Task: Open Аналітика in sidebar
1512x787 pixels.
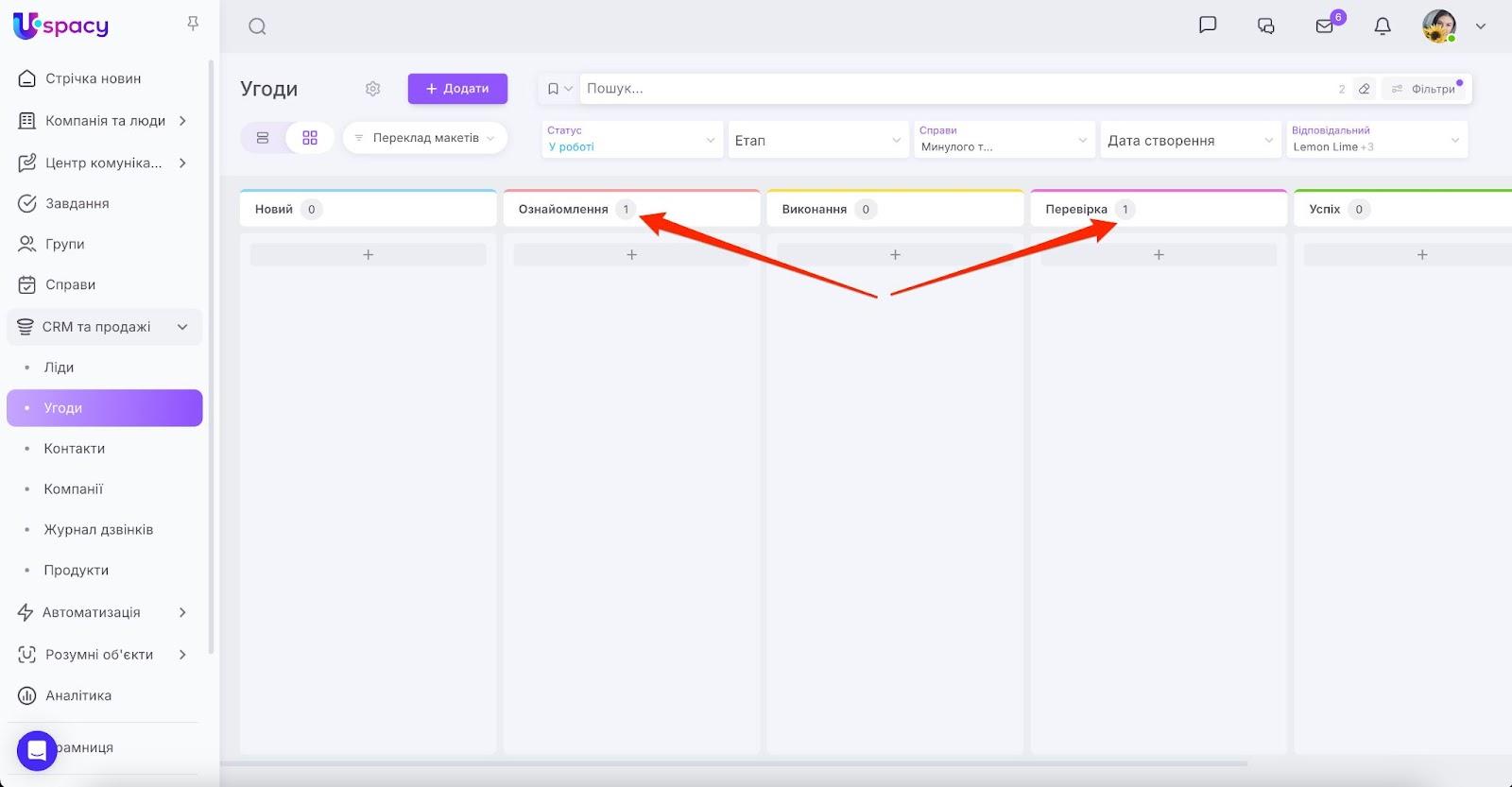Action: point(78,695)
